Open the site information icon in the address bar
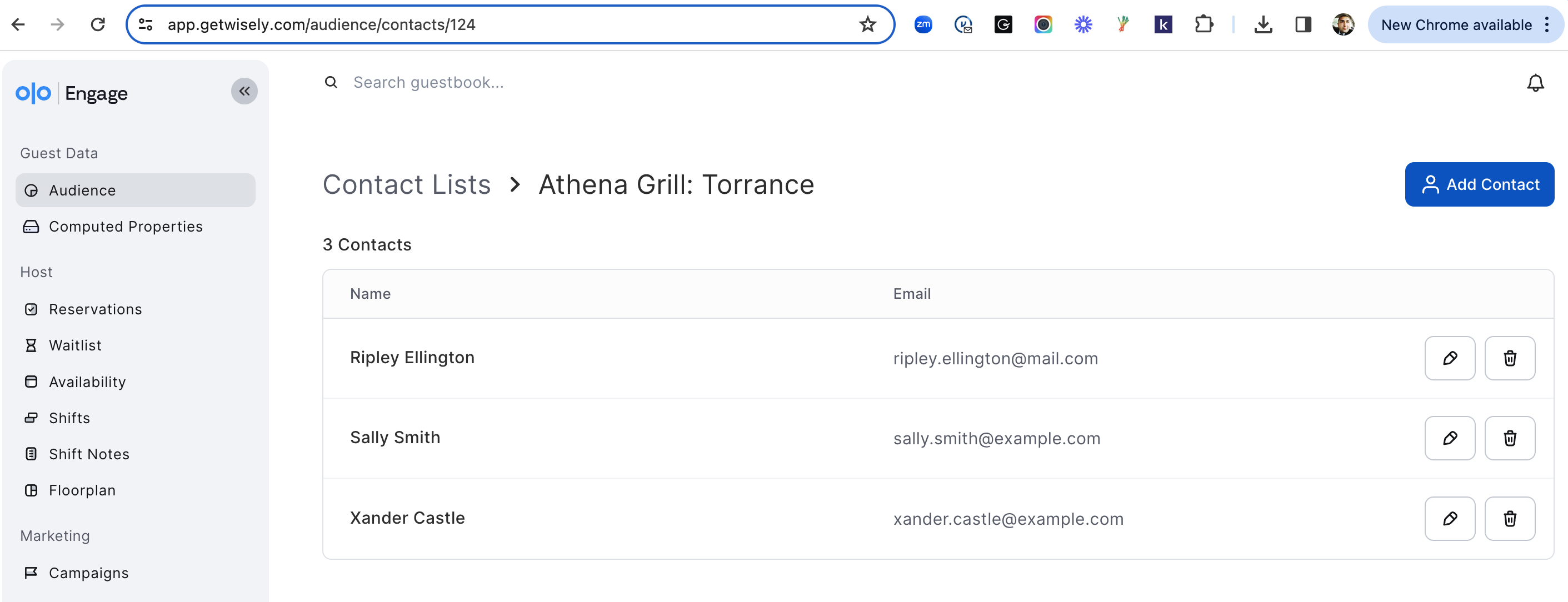 [x=146, y=24]
